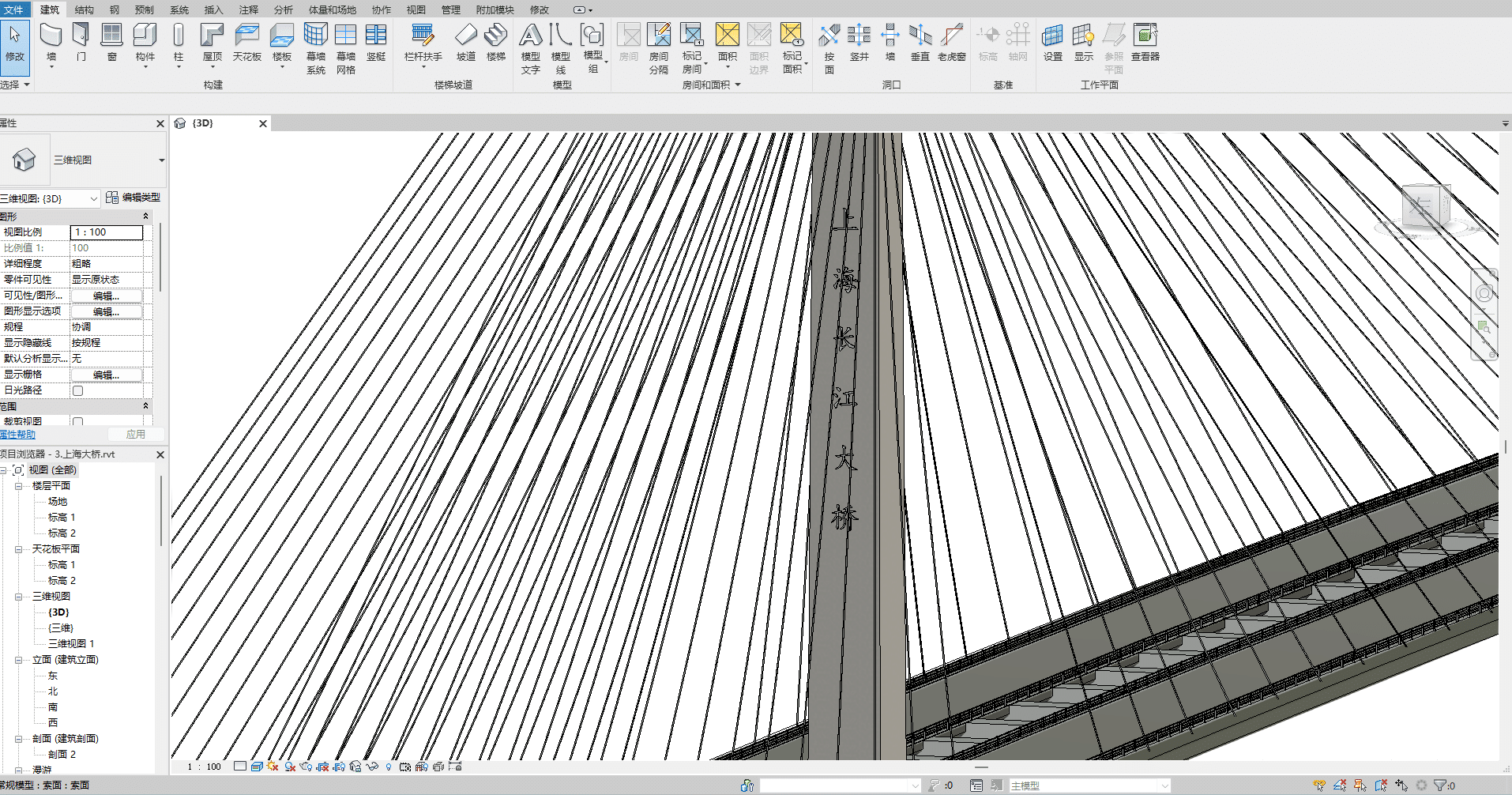The image size is (1512, 795).
Task: Click the Shaft (竖井) opening tool
Action: click(859, 41)
